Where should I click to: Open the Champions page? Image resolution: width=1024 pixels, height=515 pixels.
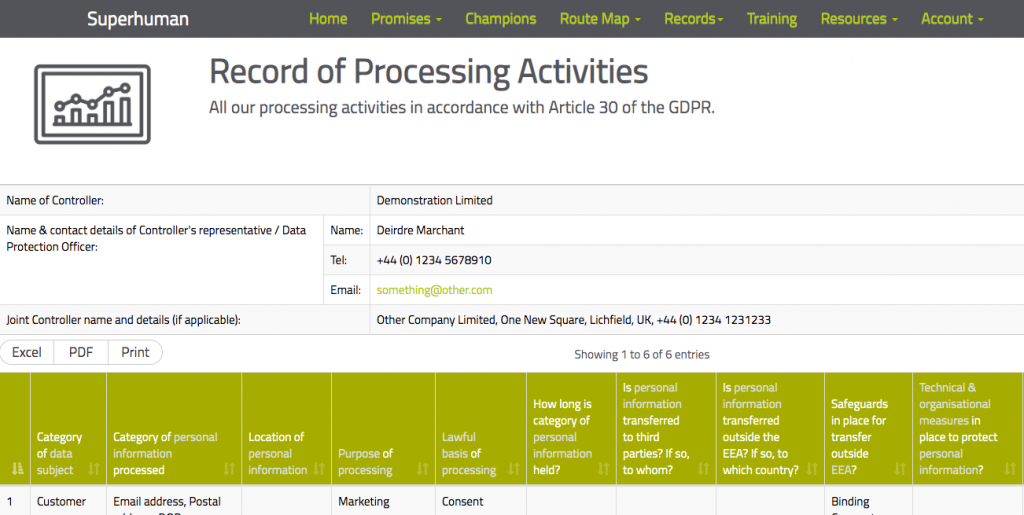click(500, 19)
